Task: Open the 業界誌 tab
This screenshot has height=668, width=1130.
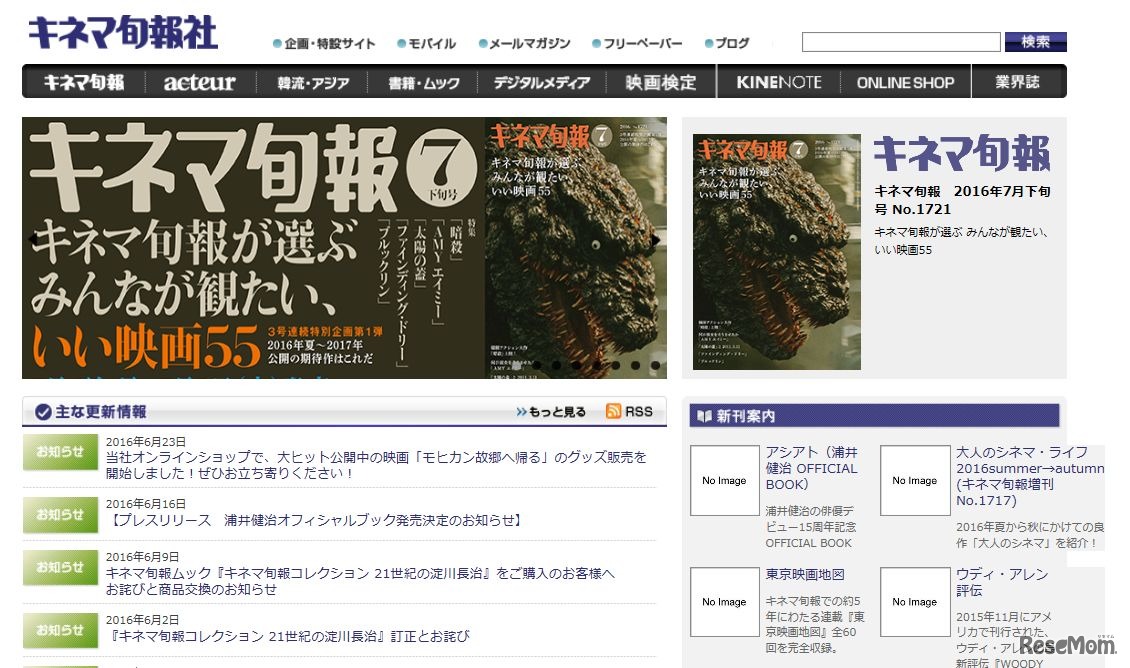Action: (1018, 83)
